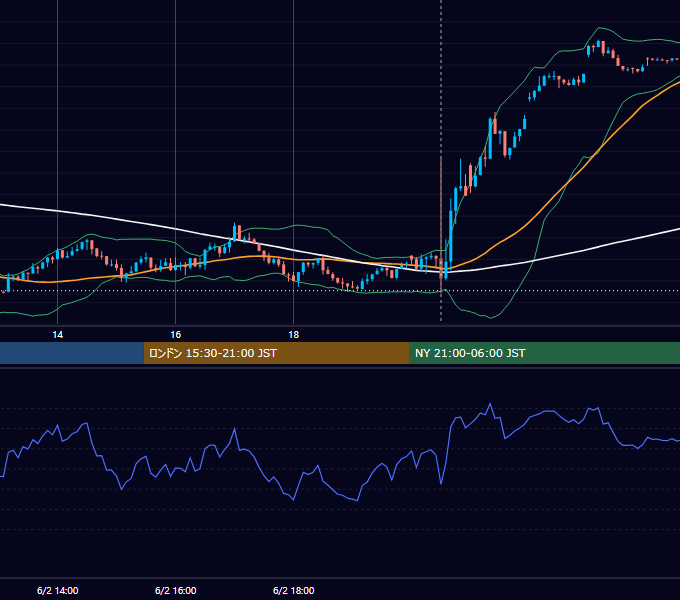Select the NY 21:00-06:00 JST session bar
The width and height of the screenshot is (680, 600).
[x=544, y=353]
